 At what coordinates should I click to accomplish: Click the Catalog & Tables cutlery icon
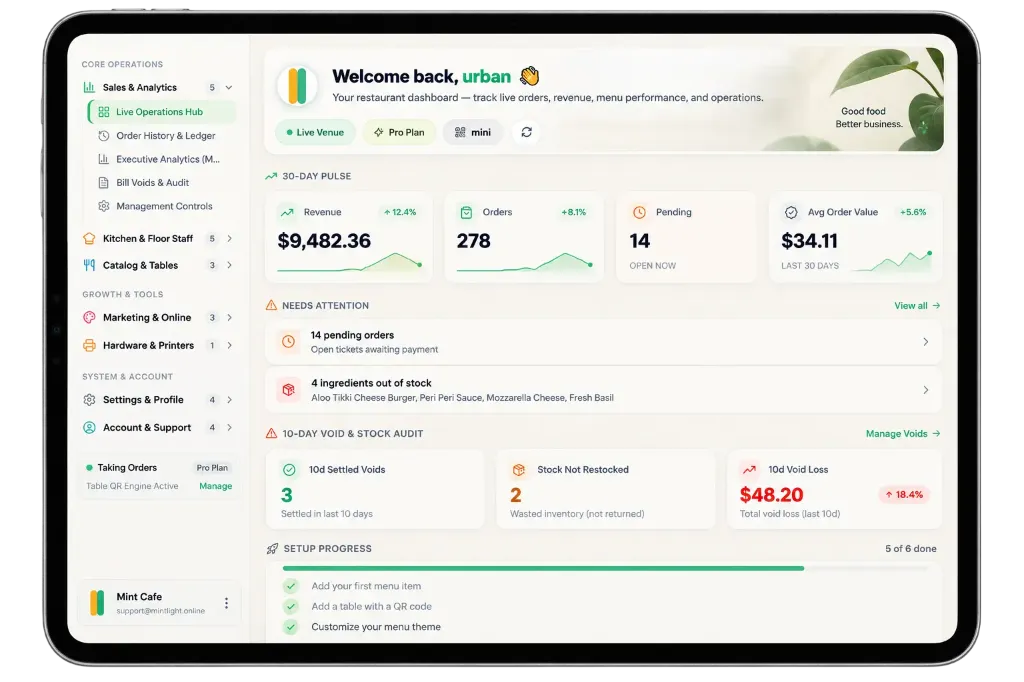click(89, 265)
